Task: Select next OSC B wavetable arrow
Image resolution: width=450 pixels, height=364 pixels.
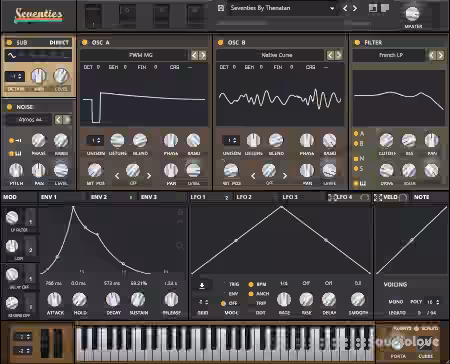Action: tap(339, 55)
